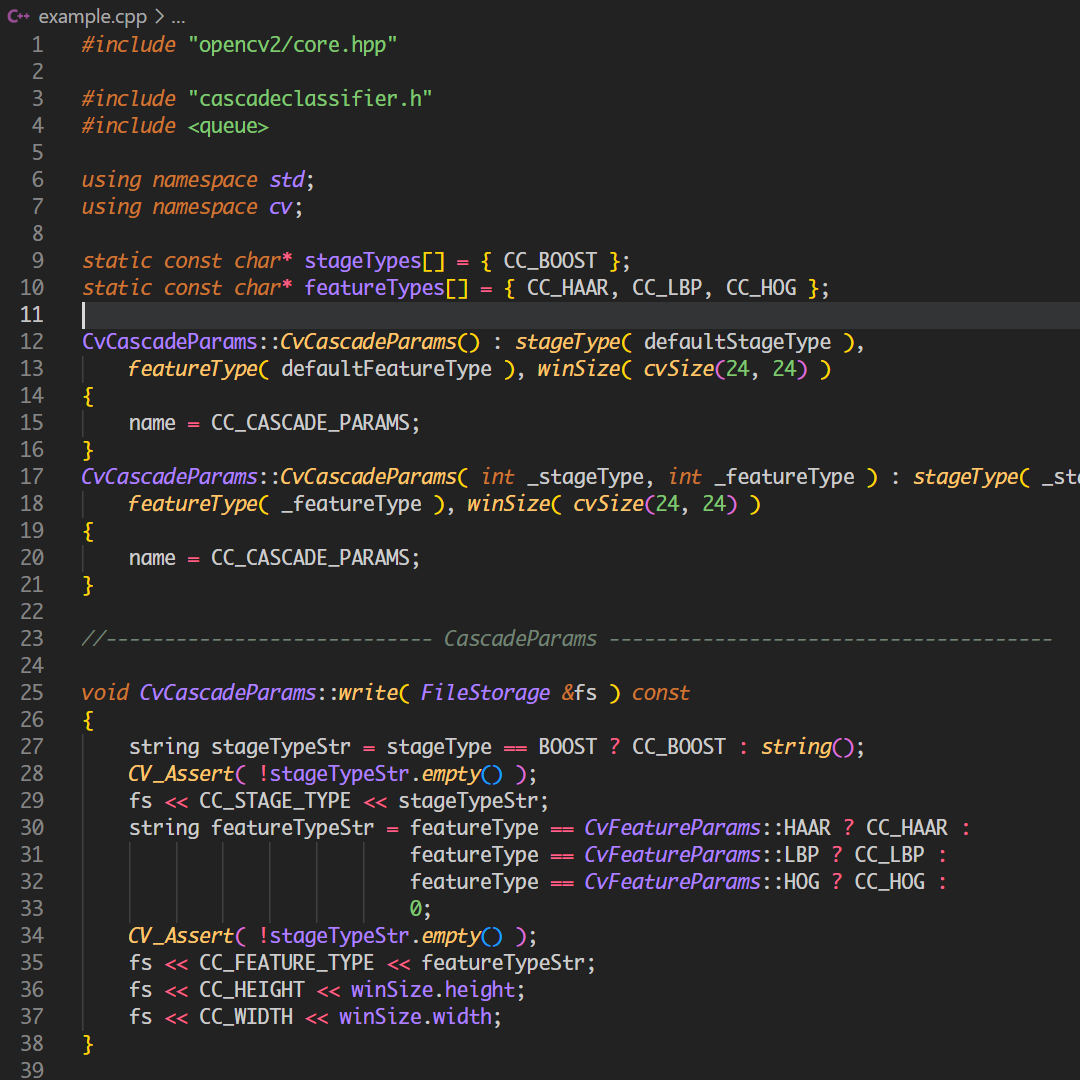1080x1080 pixels.
Task: Place cursor on empty line 11
Action: [580, 315]
